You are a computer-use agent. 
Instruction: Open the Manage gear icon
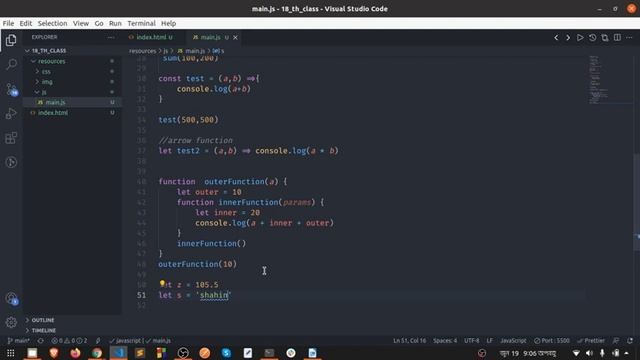11,322
